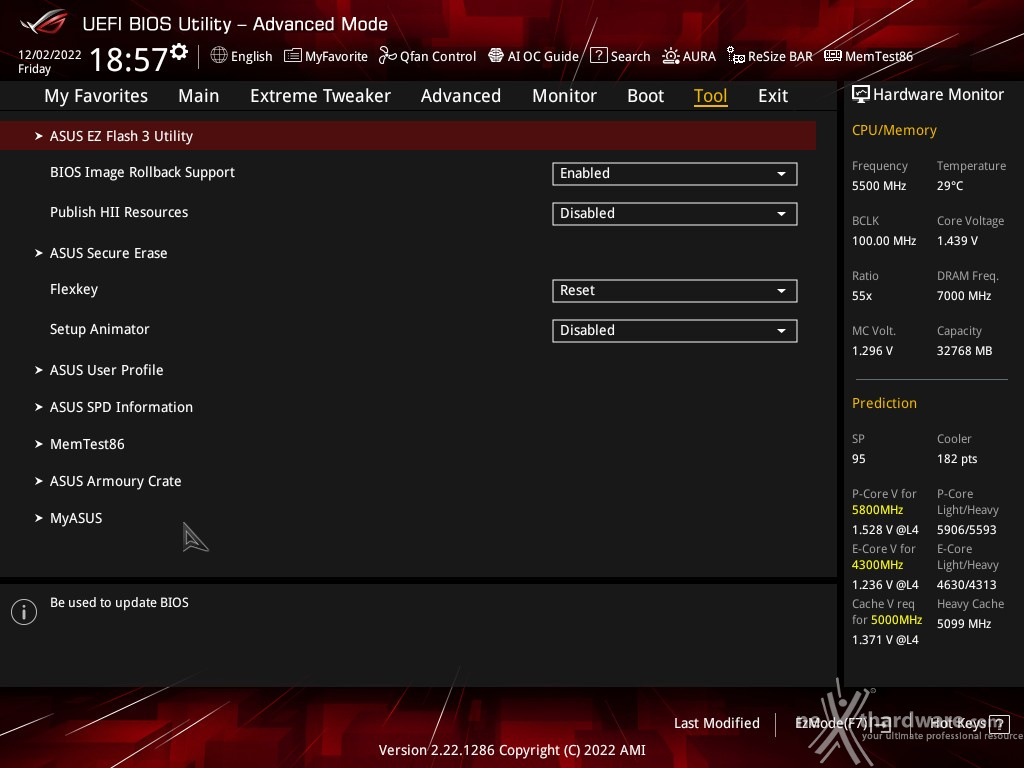Viewport: 1024px width, 768px height.
Task: Switch to the Exit tab
Action: (x=773, y=96)
